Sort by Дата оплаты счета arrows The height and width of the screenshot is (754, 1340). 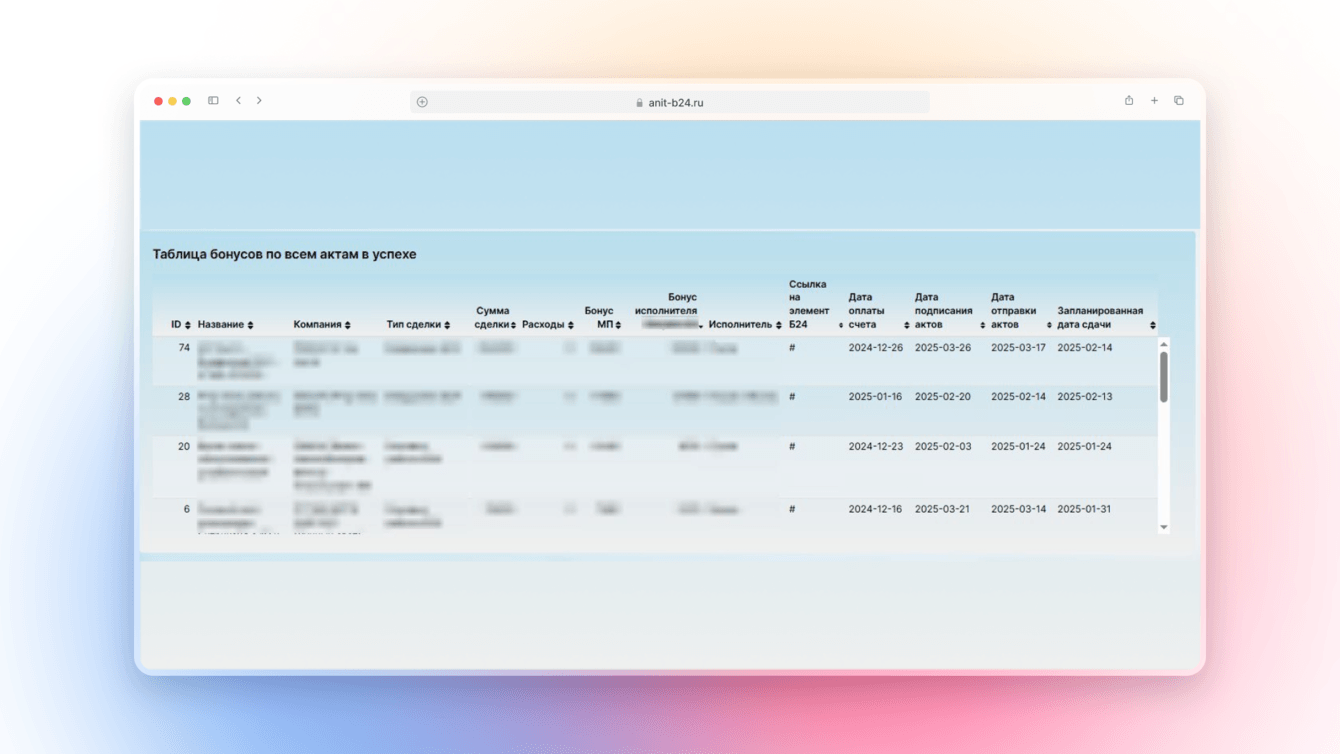tap(907, 325)
